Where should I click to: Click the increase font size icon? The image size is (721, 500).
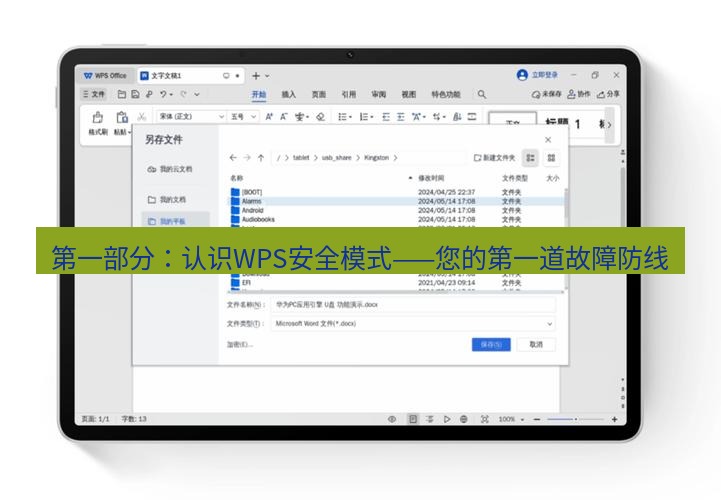[x=269, y=117]
